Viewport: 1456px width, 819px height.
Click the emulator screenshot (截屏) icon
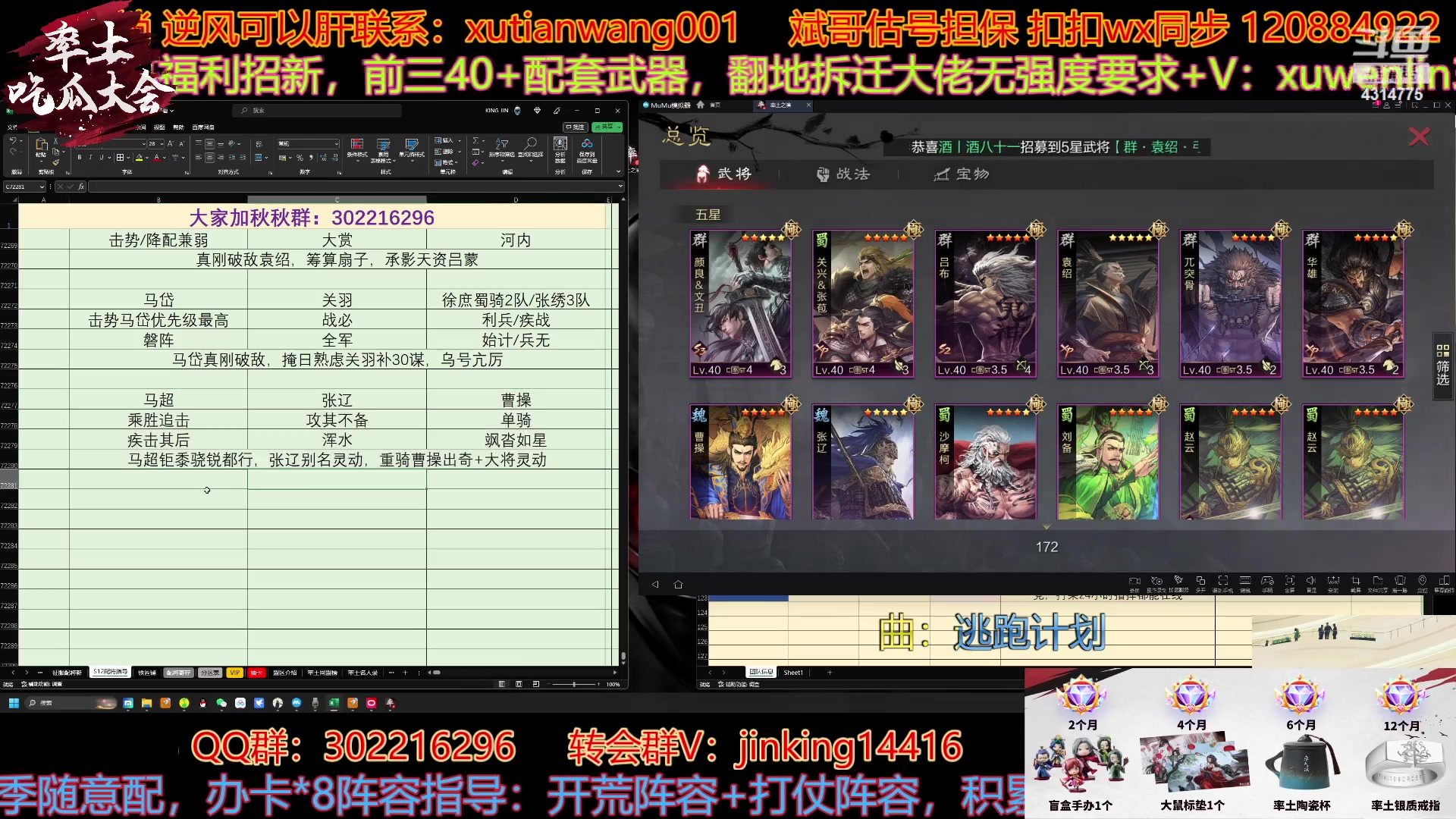(x=1355, y=580)
